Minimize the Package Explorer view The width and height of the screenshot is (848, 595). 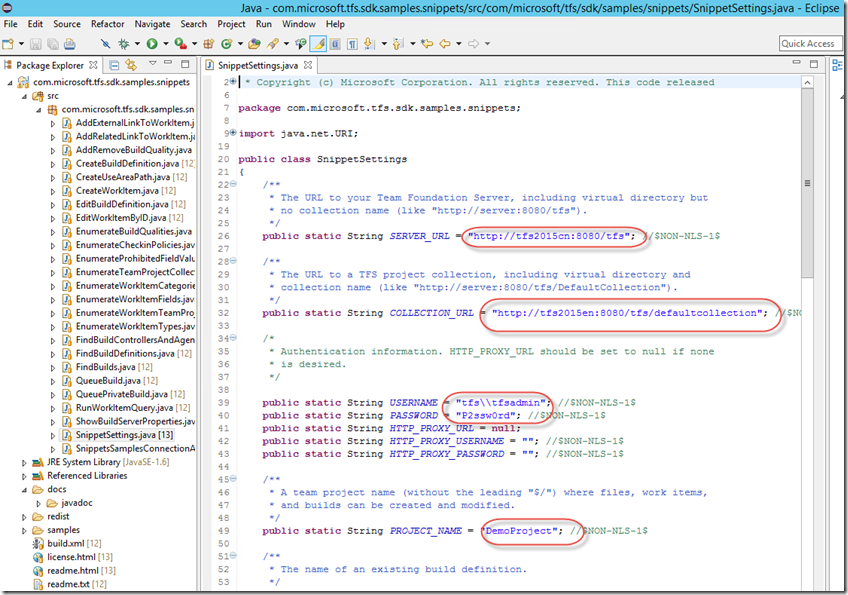(168, 63)
